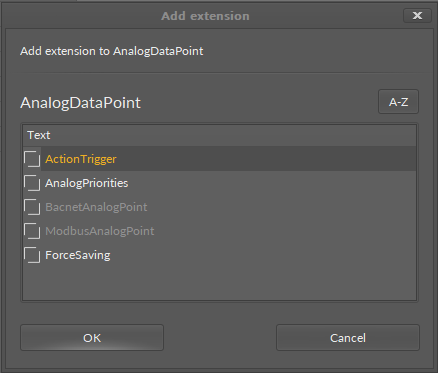
Task: Enable the AnalogPriorities checkbox
Action: coord(32,183)
